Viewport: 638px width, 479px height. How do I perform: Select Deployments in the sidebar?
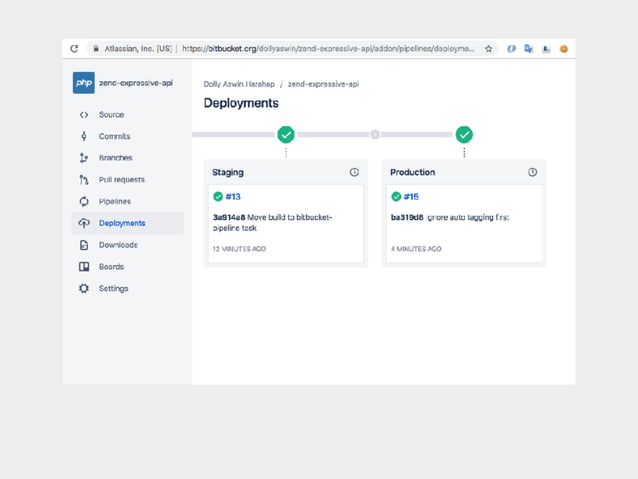tap(121, 223)
